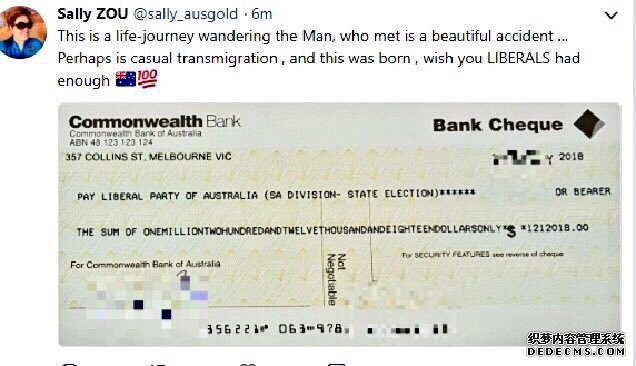Click the DEDECMS.COM watermark

[x=576, y=344]
